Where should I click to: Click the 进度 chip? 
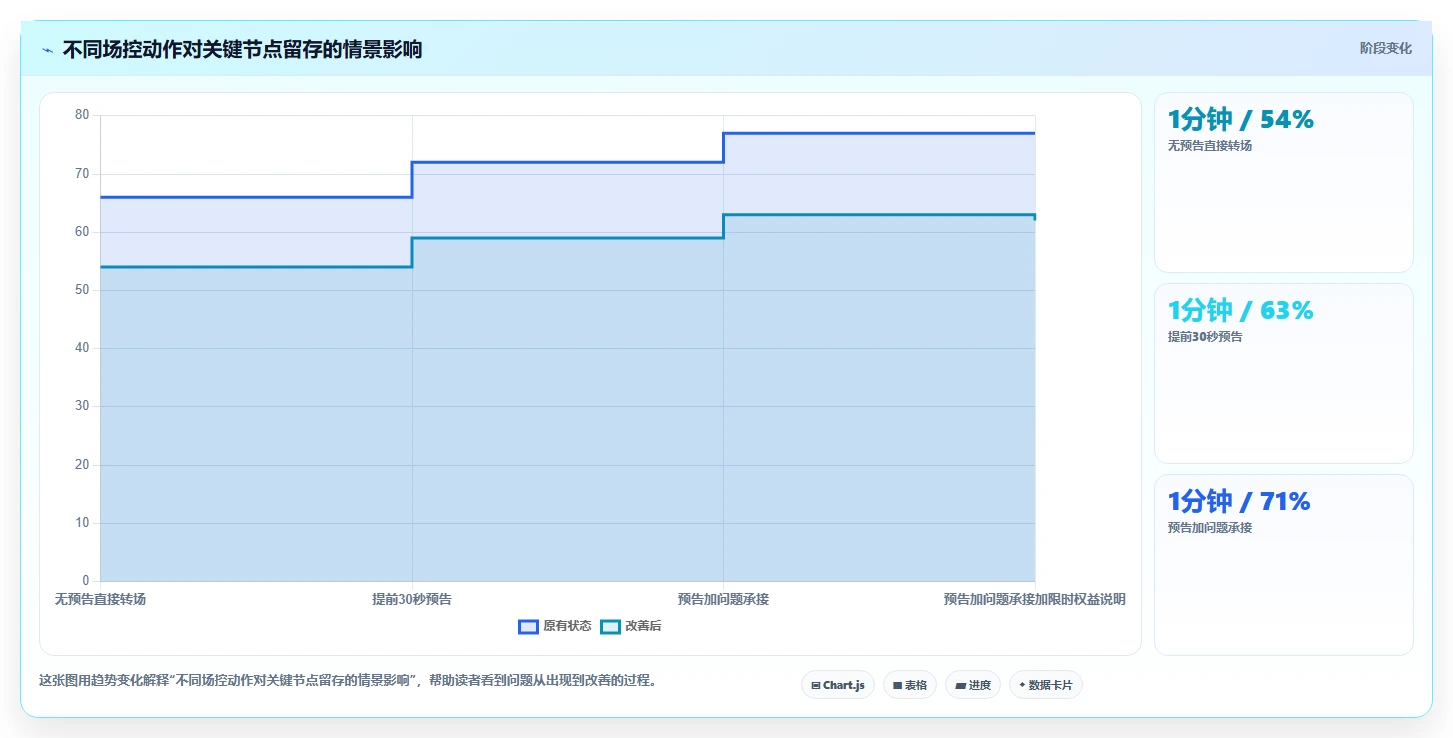click(x=973, y=685)
